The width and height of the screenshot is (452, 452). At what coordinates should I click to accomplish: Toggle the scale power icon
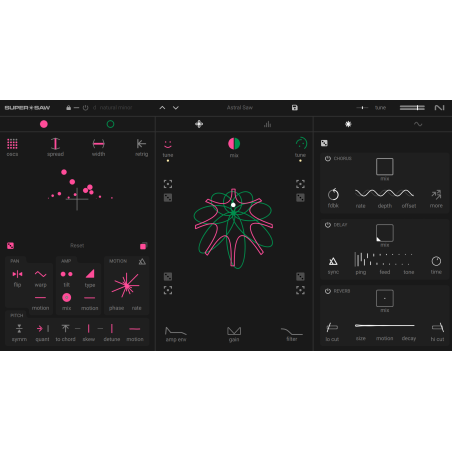[x=86, y=108]
